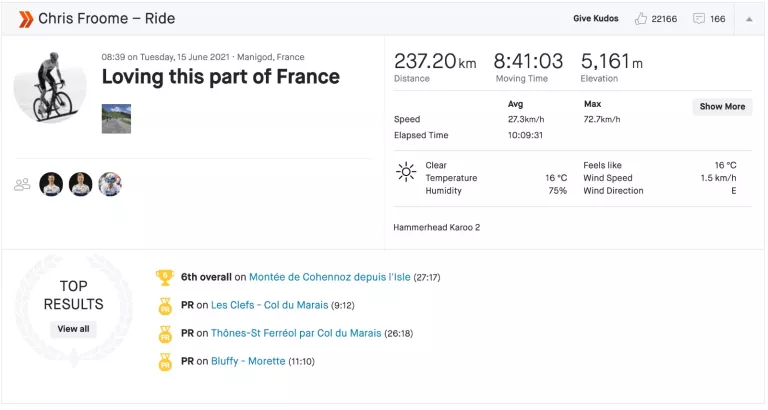The height and width of the screenshot is (410, 768).
Task: Open Thônes-St Ferréol par Col du Marais link
Action: click(x=296, y=333)
